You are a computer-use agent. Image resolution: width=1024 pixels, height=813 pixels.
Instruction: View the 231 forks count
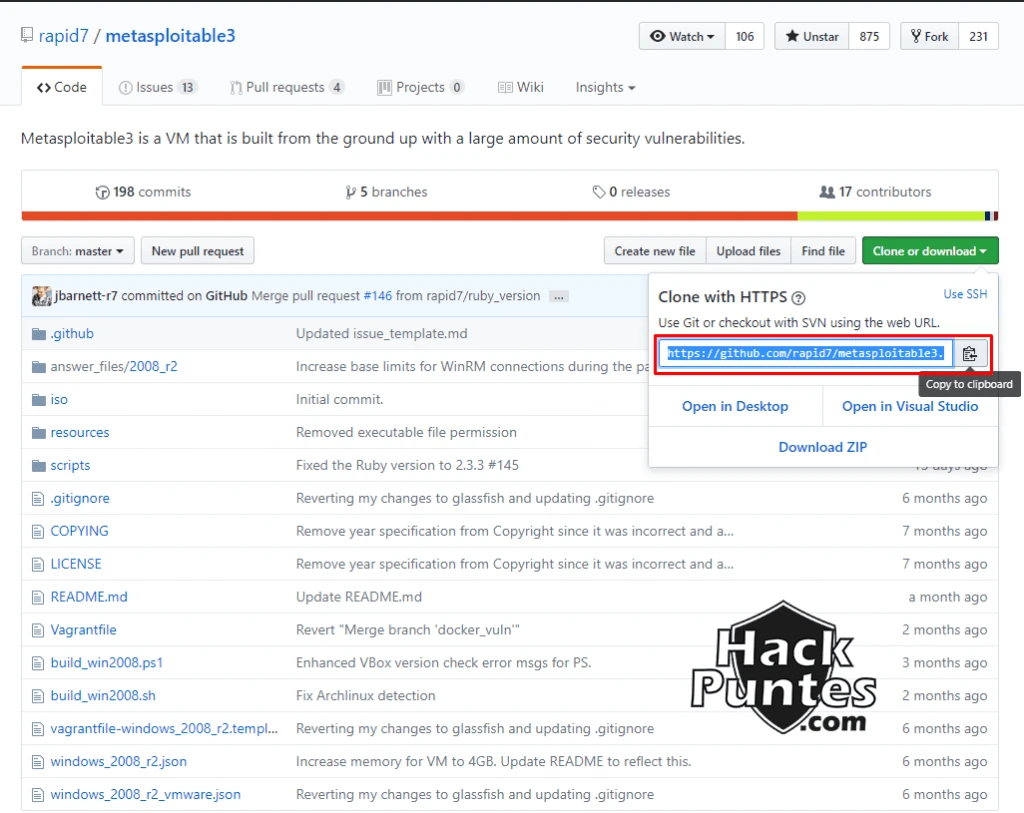click(978, 37)
